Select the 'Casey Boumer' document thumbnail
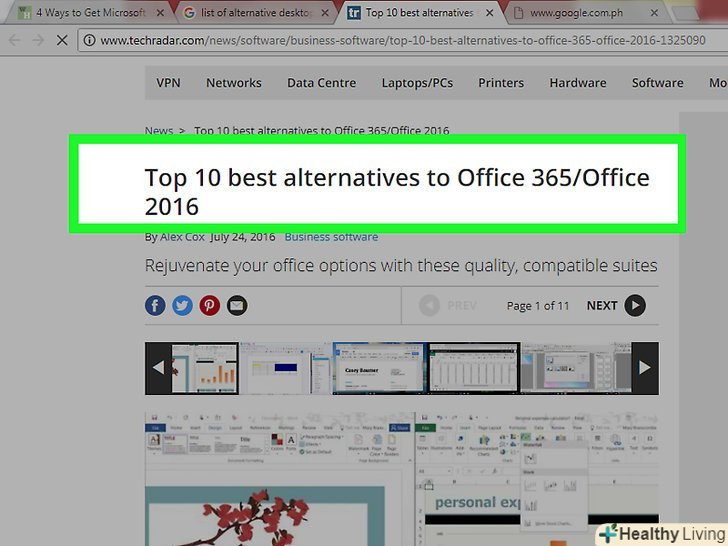 pos(379,369)
